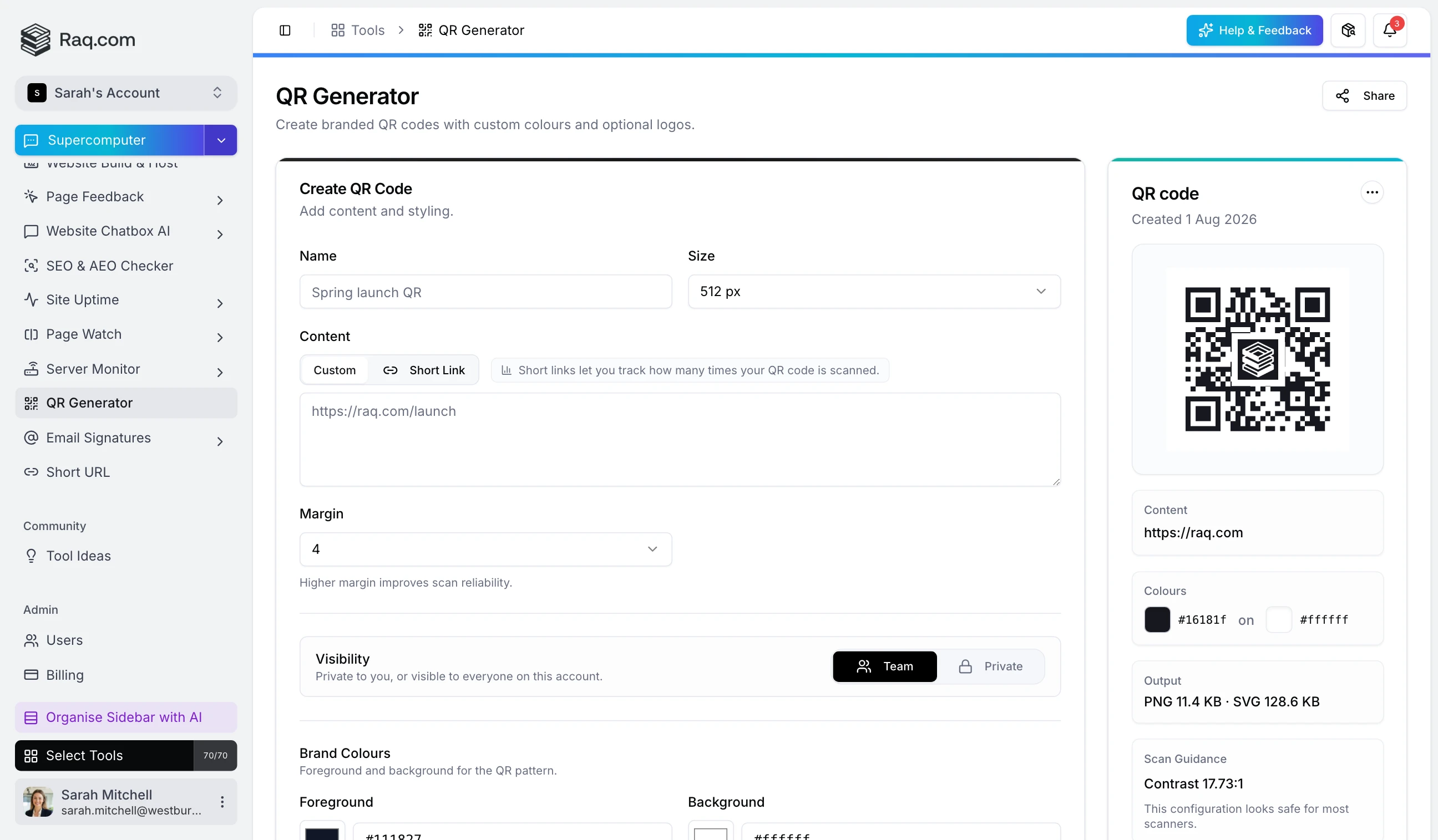The image size is (1438, 840).
Task: Open Tool Ideas page
Action: coord(125,556)
